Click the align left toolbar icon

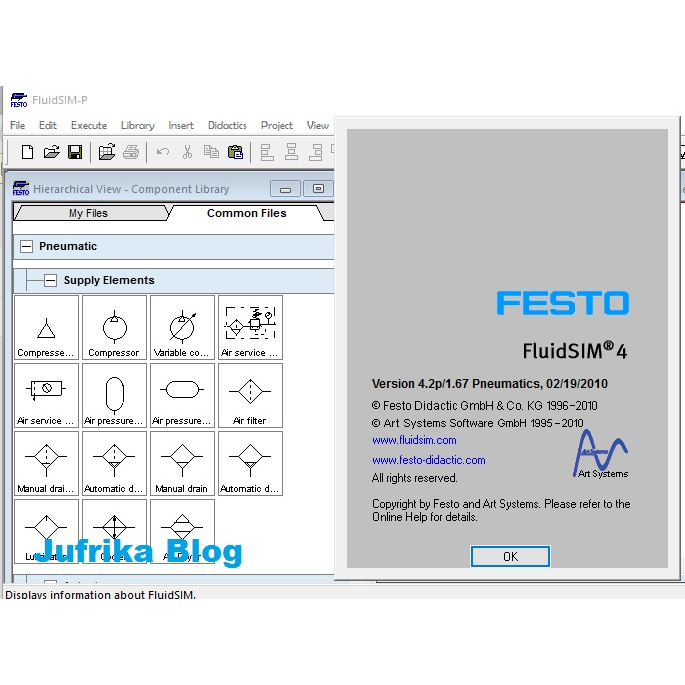pos(267,152)
